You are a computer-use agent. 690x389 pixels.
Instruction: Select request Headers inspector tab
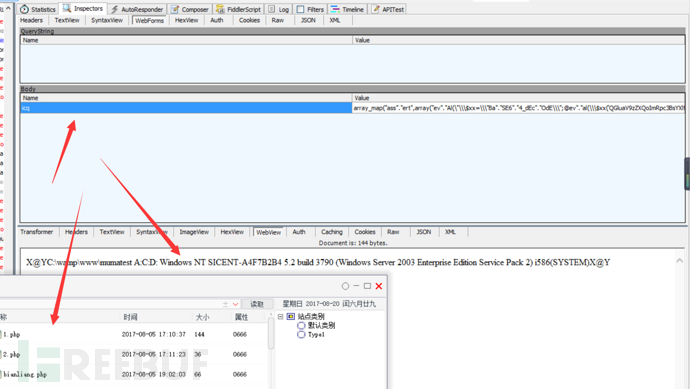(x=31, y=20)
